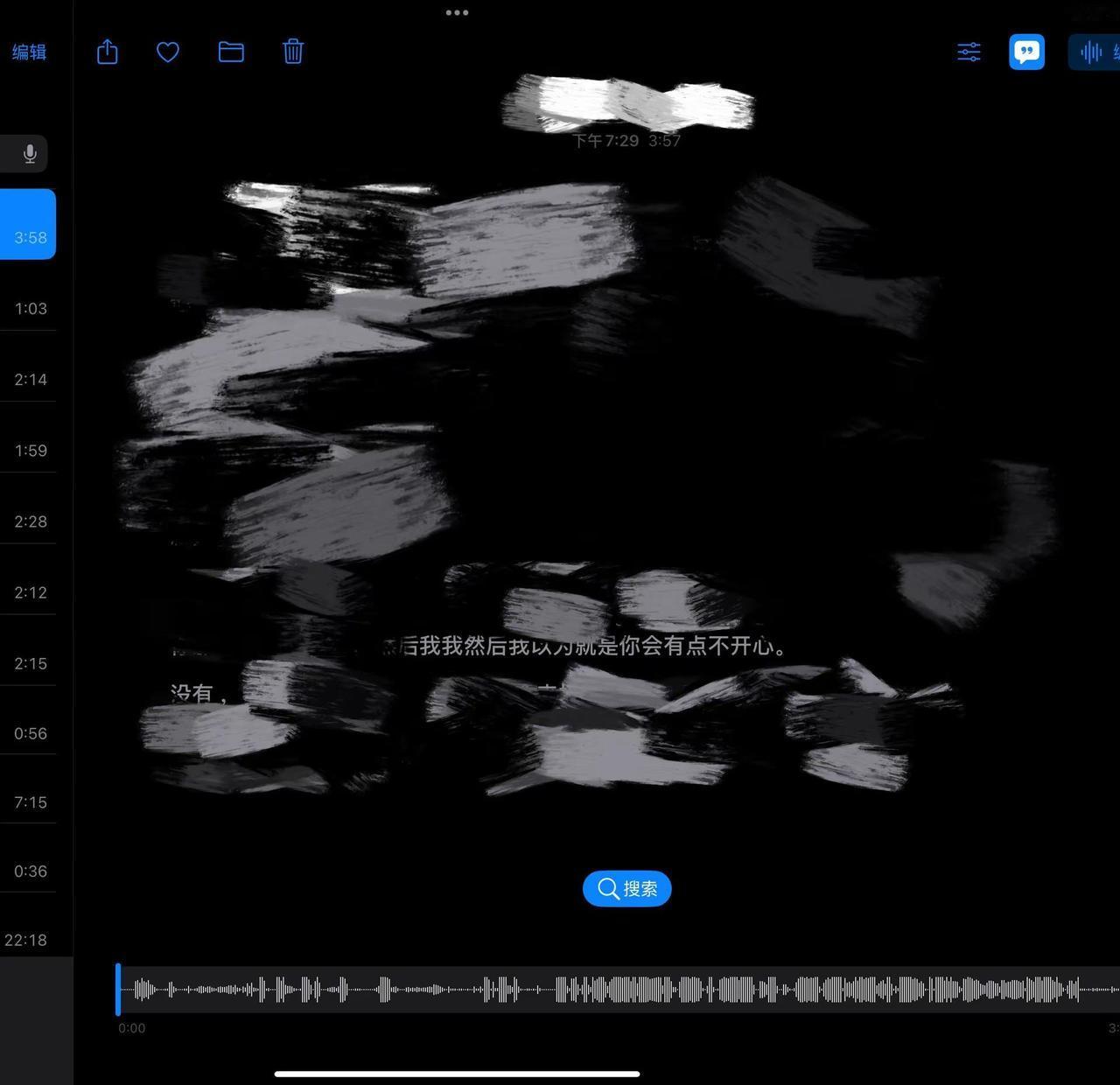The image size is (1120, 1085).
Task: Toggle the transcript speech bubble button
Action: 1027,52
